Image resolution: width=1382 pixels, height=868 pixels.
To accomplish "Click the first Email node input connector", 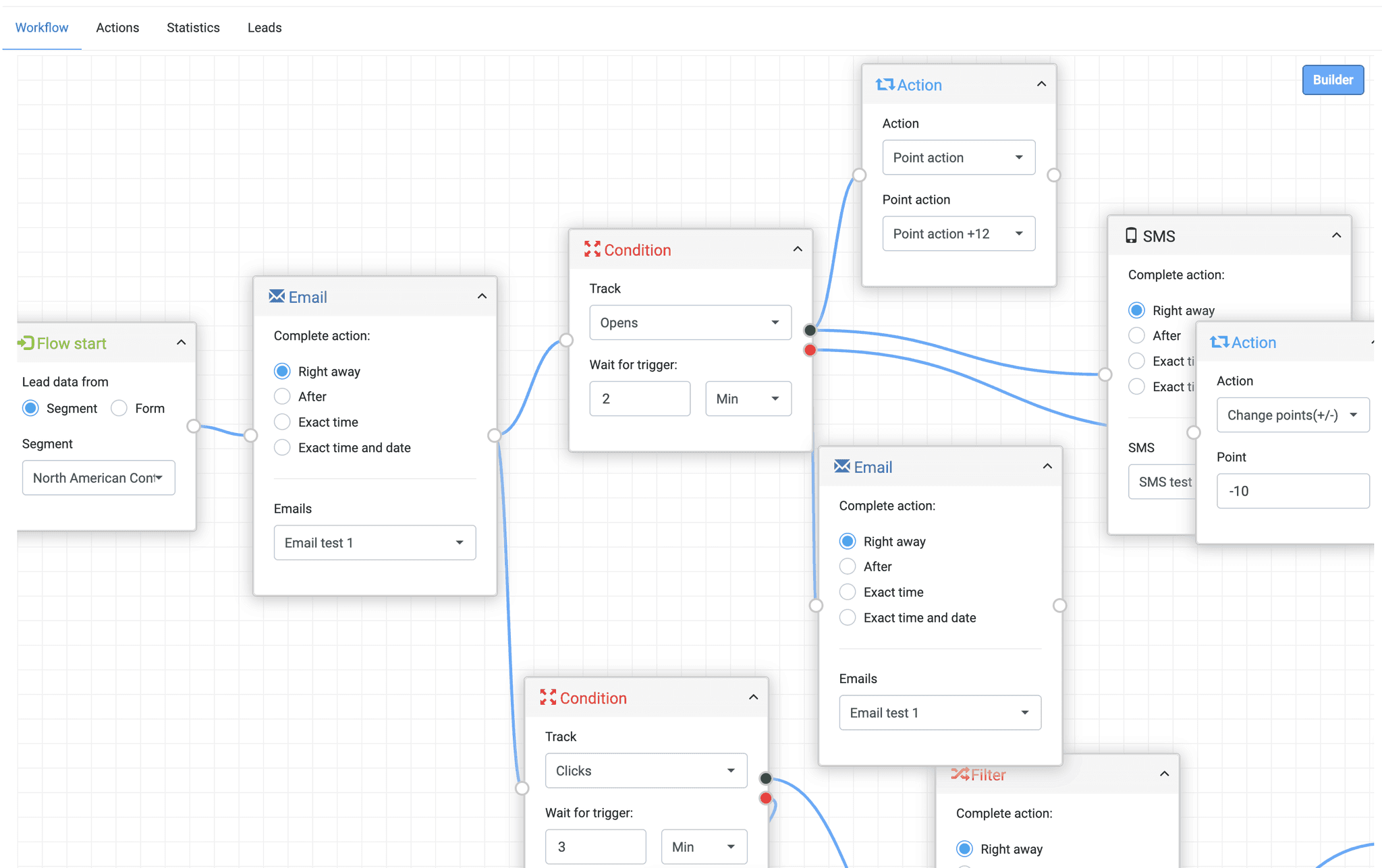I will [250, 435].
